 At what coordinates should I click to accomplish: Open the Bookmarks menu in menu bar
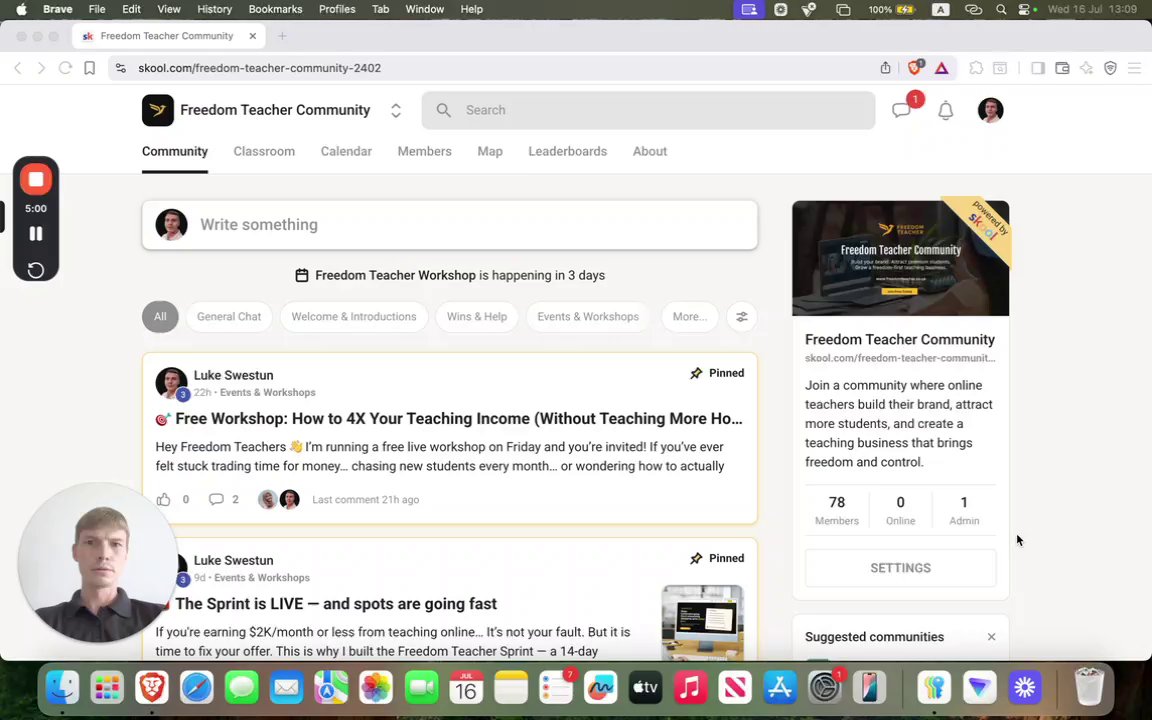pos(276,10)
